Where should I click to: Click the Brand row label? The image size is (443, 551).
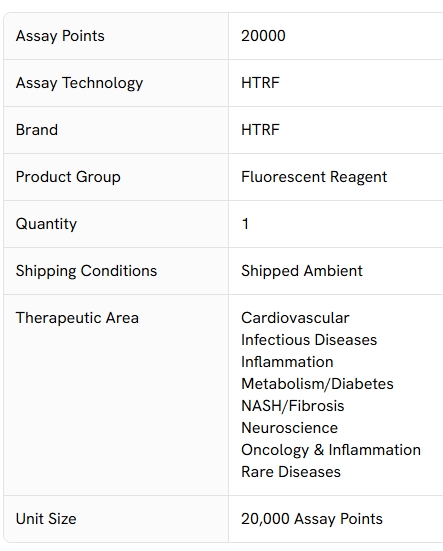[x=37, y=130]
